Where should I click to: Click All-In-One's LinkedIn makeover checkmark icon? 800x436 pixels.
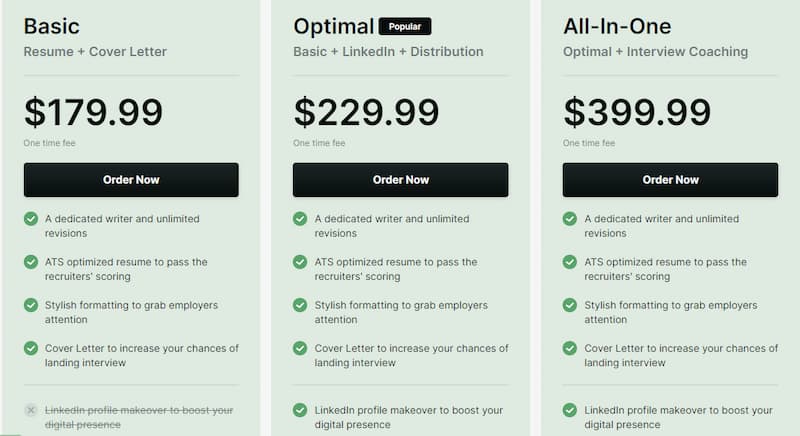[570, 410]
